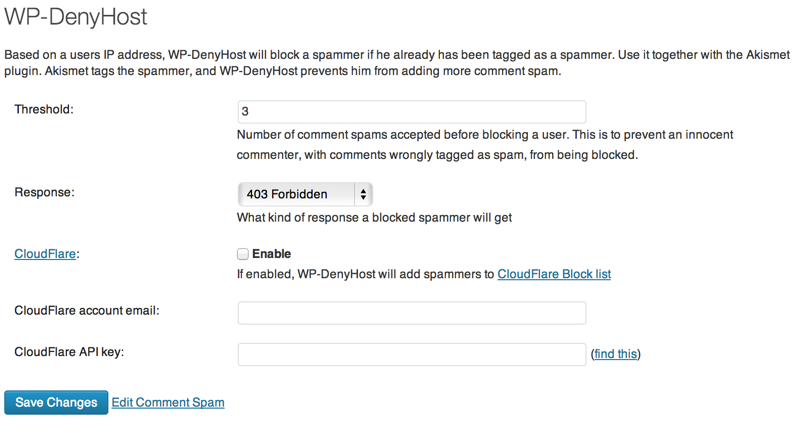Viewport: 800px width, 423px height.
Task: Focus the CloudFlare account email field
Action: 412,313
